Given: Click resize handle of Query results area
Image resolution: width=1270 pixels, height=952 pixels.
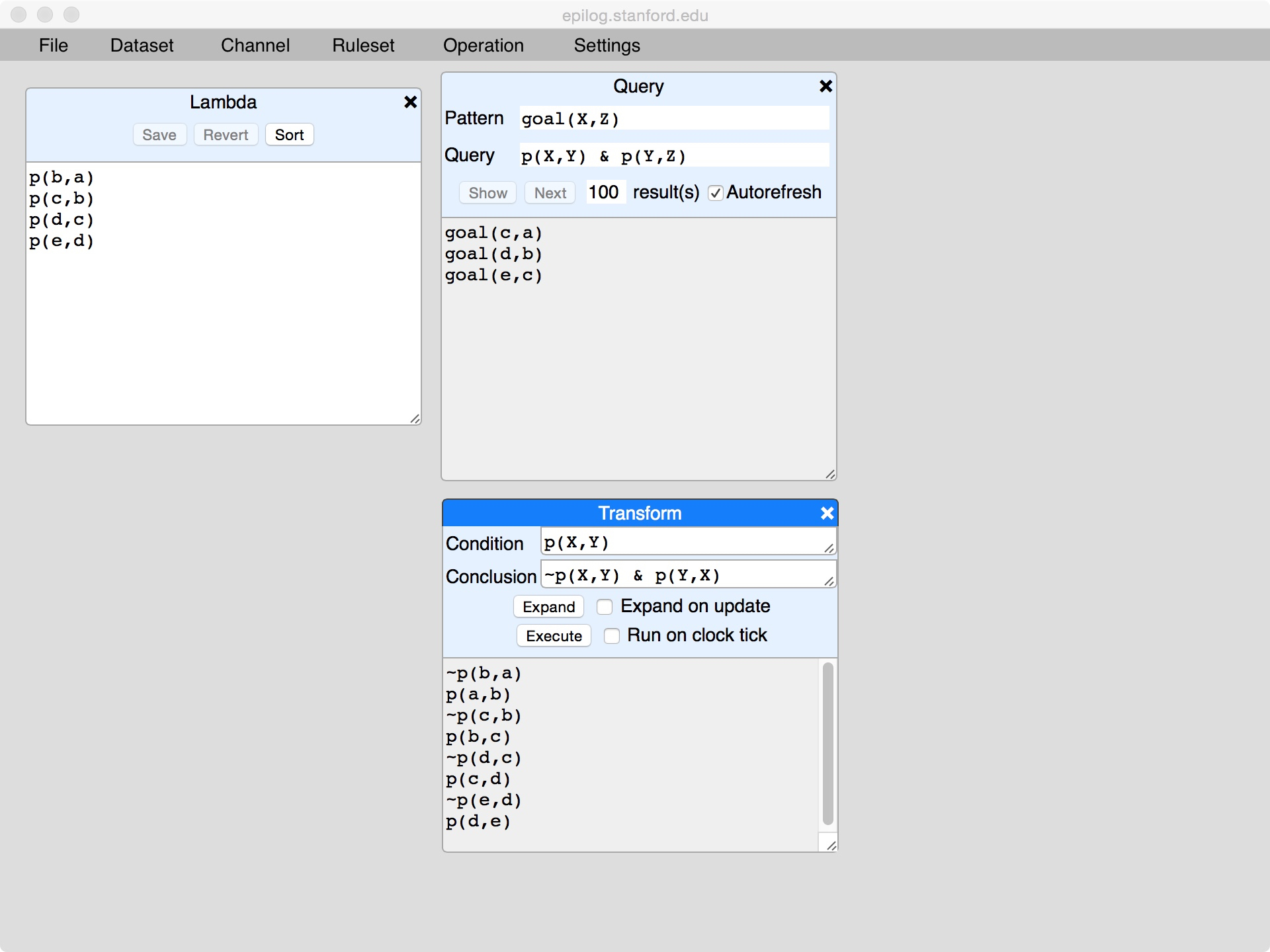Looking at the screenshot, I should pos(830,474).
